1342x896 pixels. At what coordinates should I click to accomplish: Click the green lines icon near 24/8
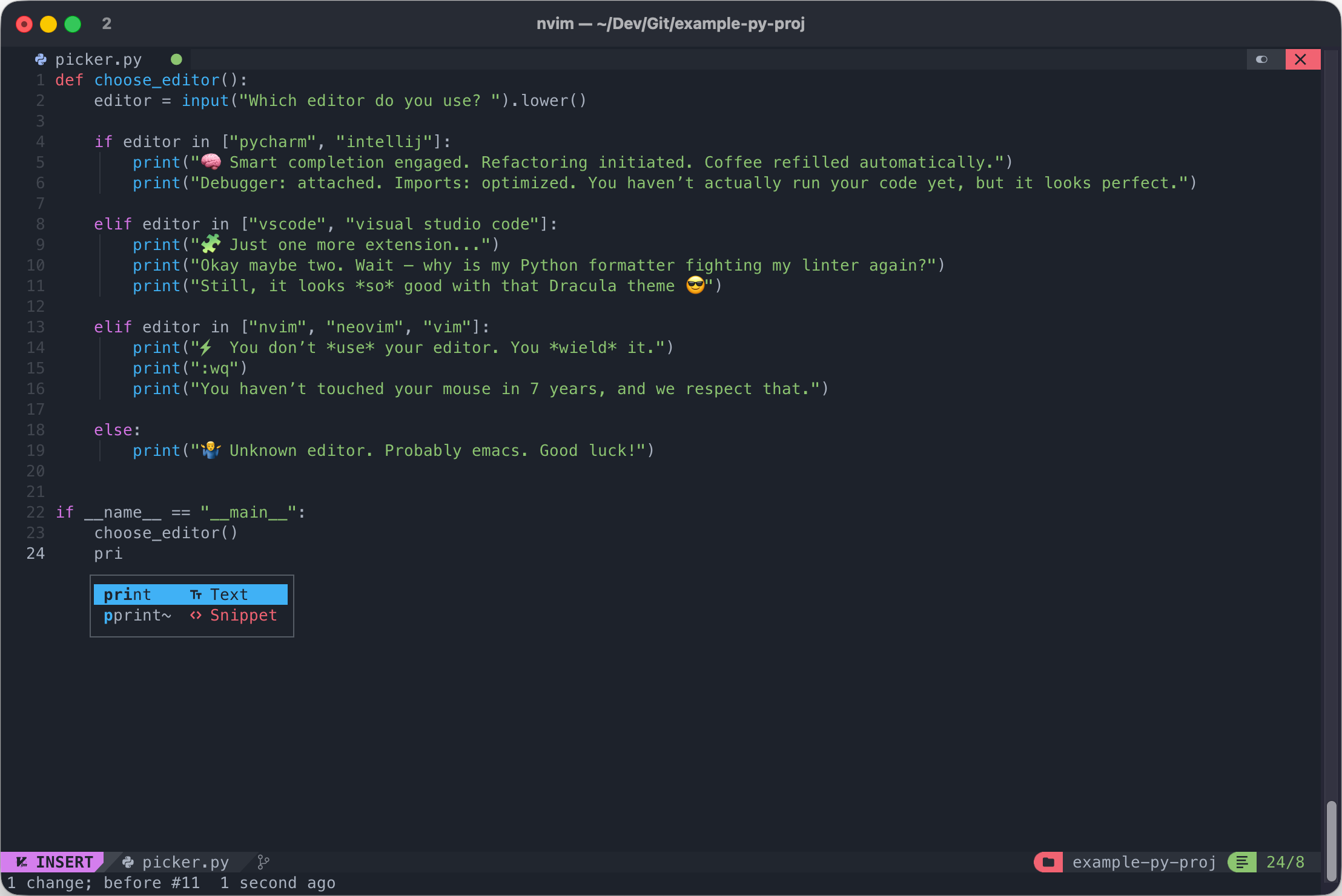pyautogui.click(x=1241, y=862)
